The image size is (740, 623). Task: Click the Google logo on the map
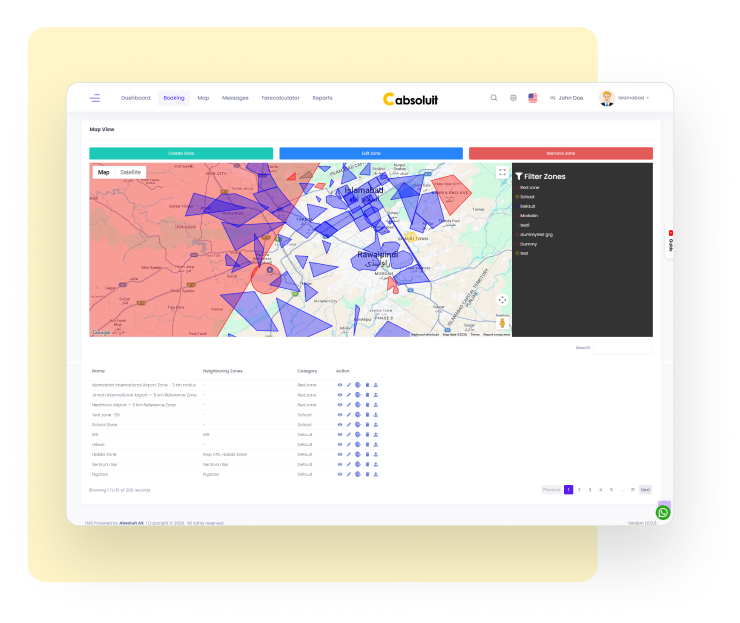[101, 333]
